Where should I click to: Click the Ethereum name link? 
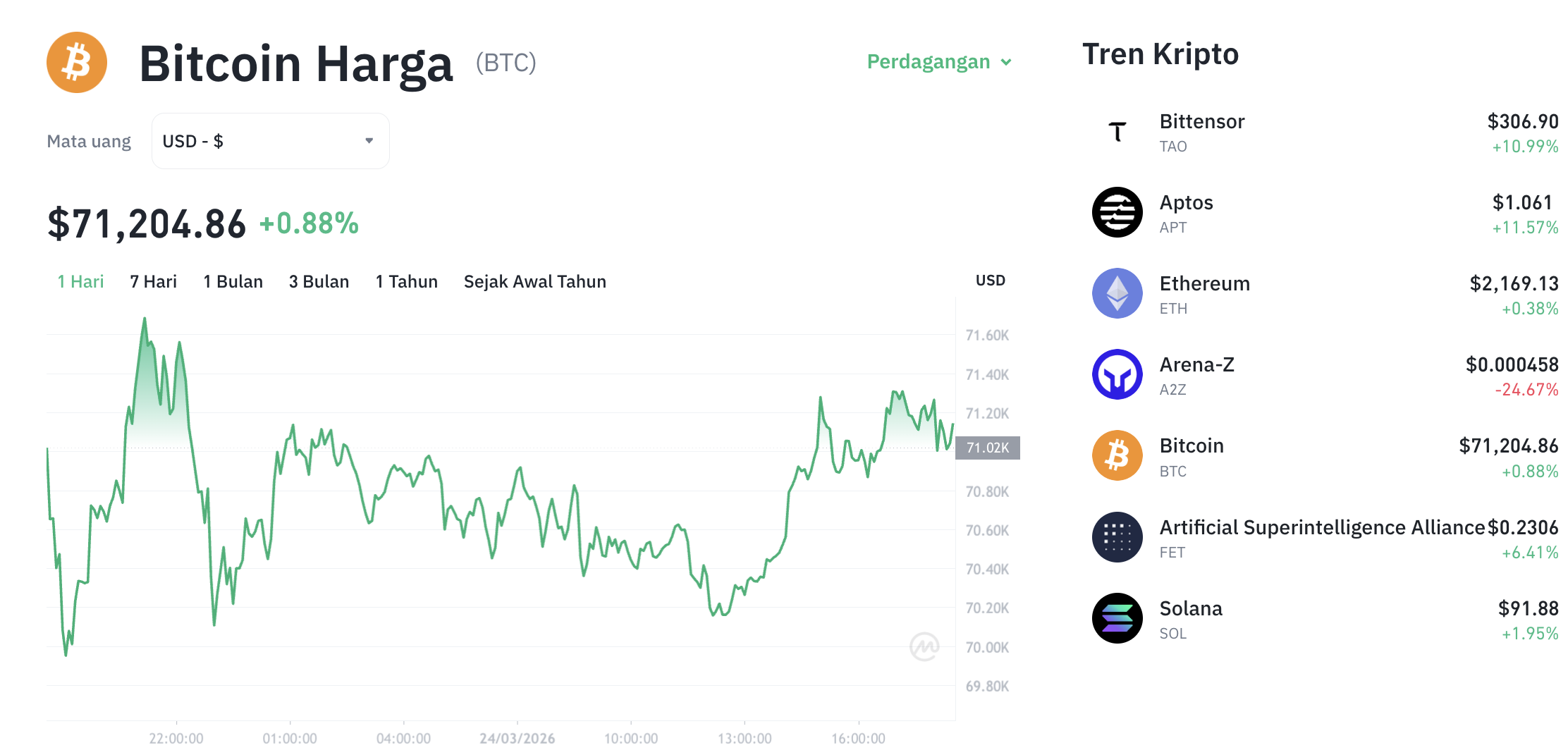[1204, 283]
